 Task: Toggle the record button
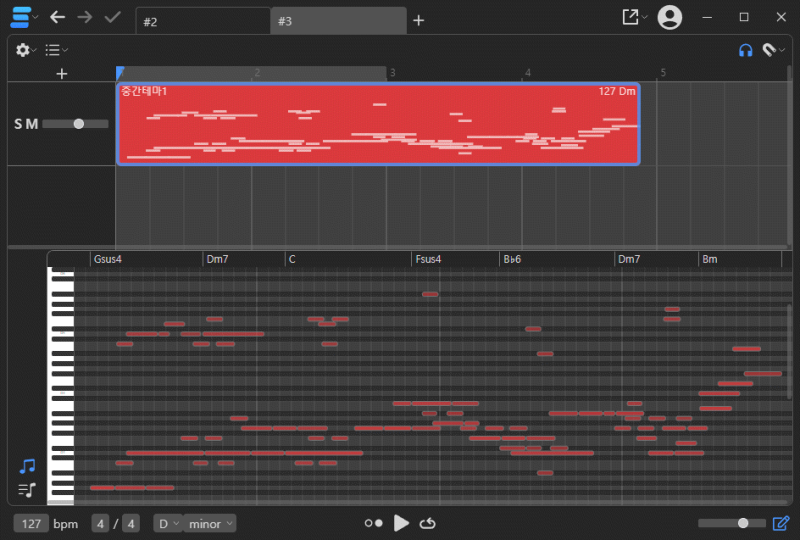373,523
